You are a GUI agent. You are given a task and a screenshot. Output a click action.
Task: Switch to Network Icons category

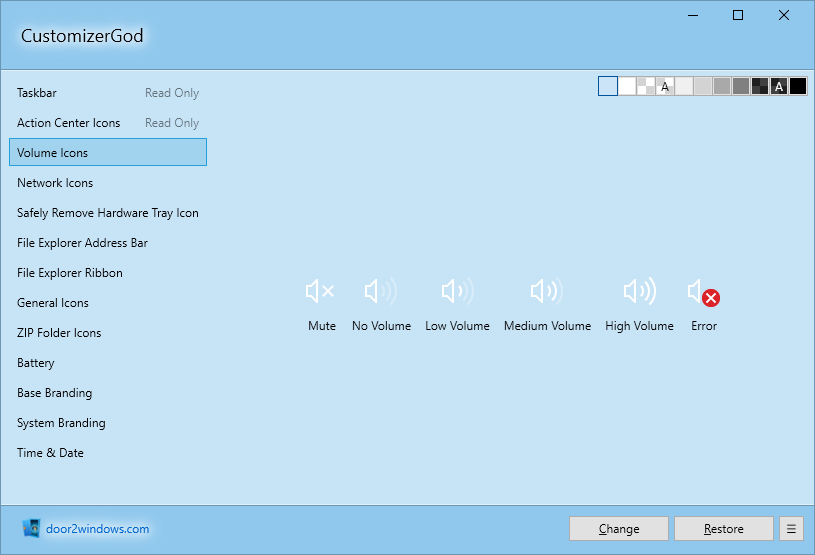[x=108, y=183]
